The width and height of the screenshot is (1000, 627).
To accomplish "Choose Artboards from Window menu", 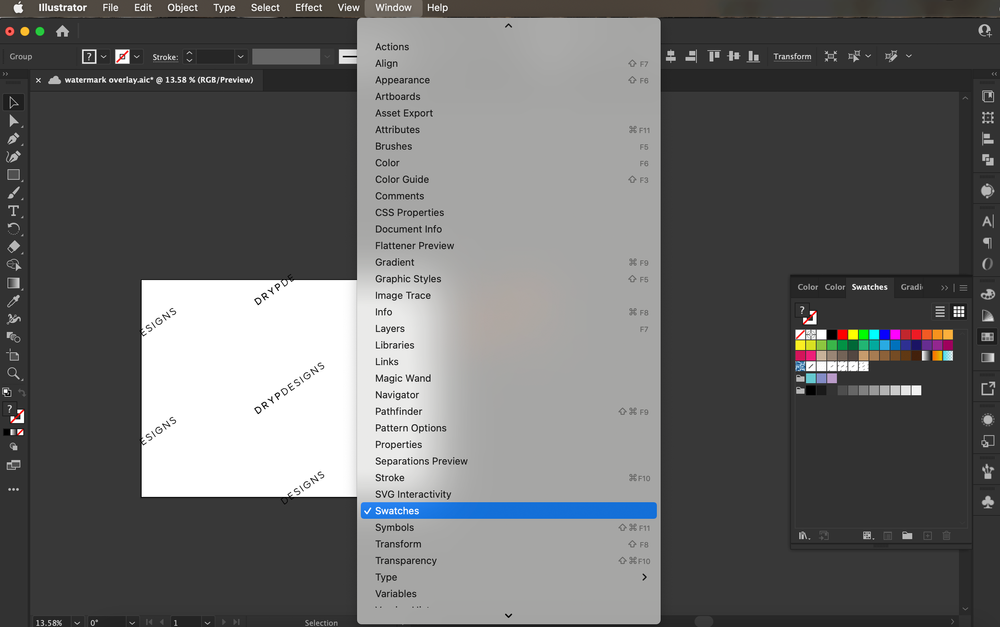I will click(x=508, y=96).
